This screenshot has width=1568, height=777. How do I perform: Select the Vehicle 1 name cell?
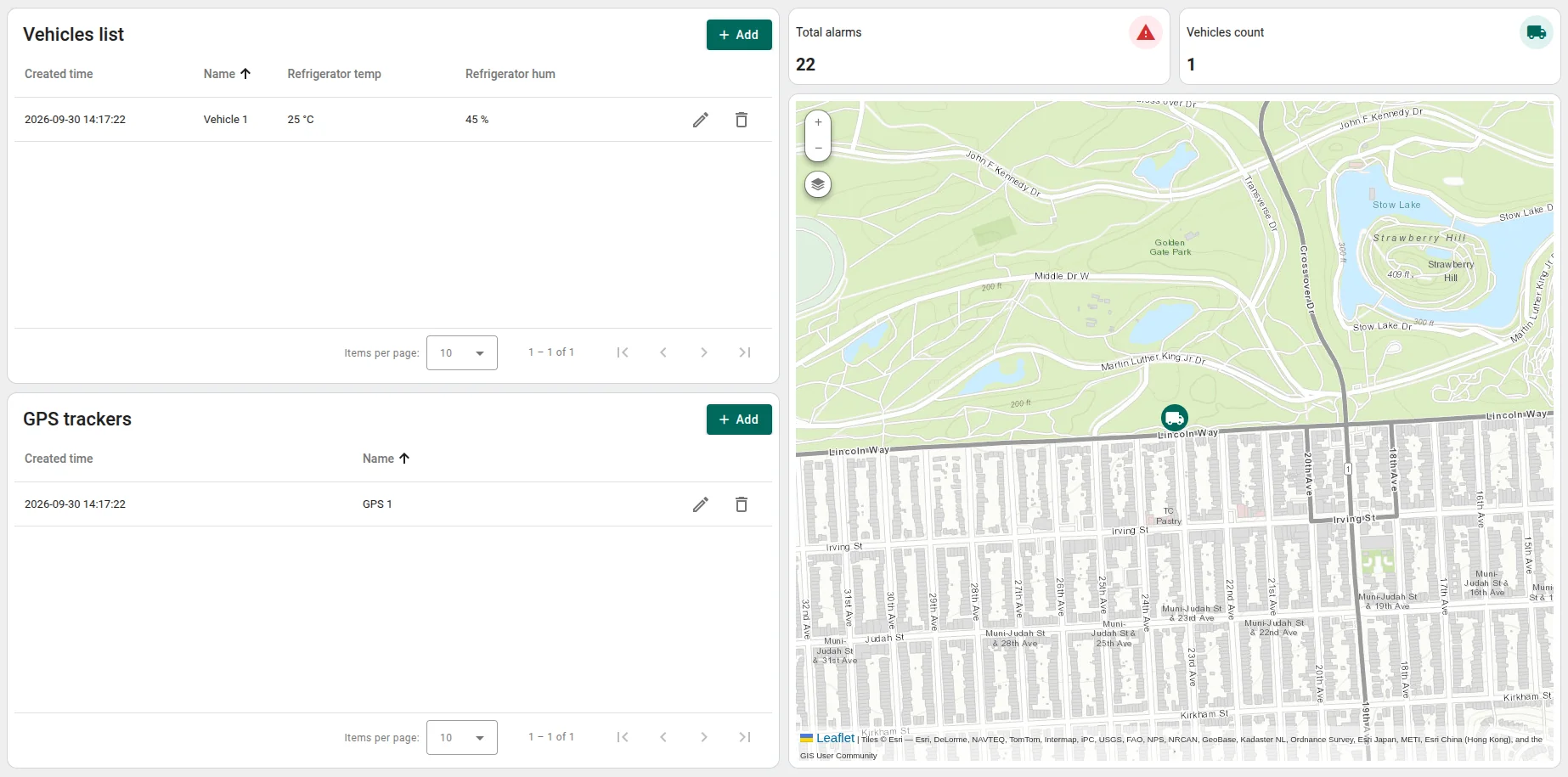[x=225, y=120]
